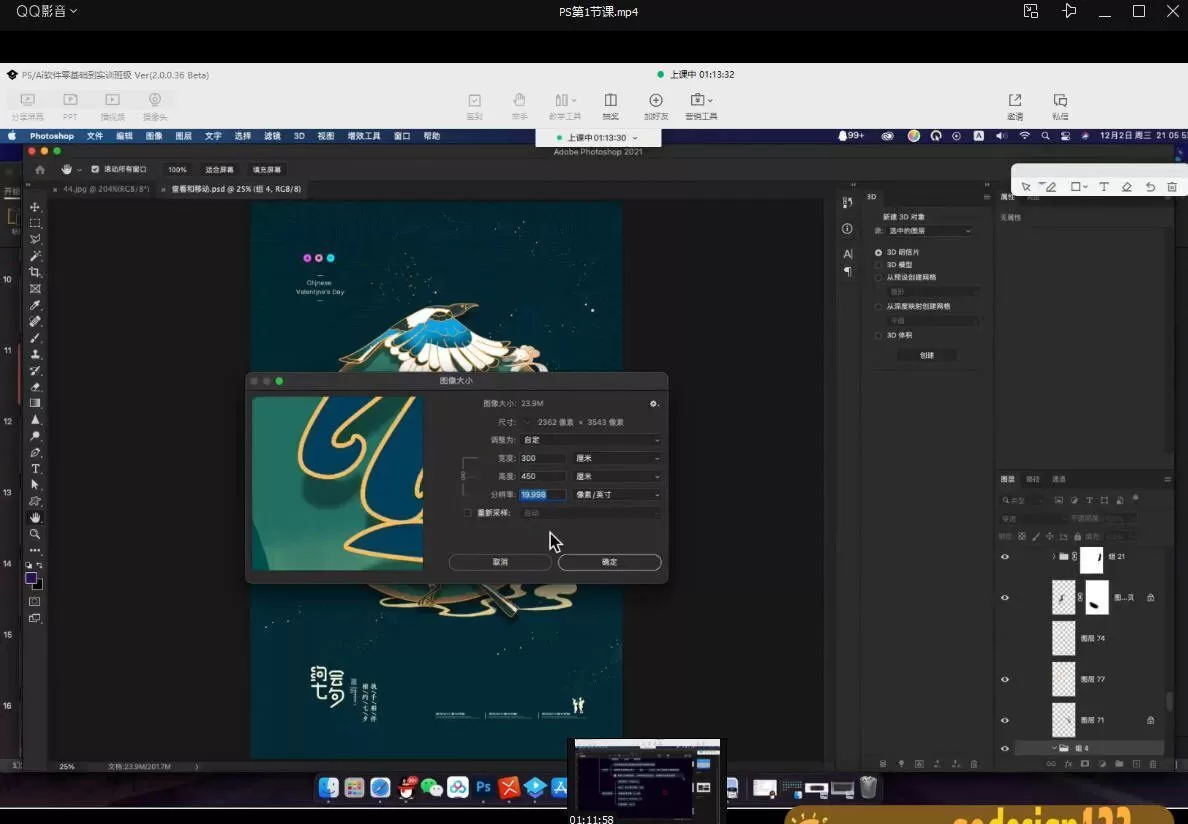Open the resolution unit 像素/英寸 dropdown
The width and height of the screenshot is (1188, 824).
tap(617, 495)
